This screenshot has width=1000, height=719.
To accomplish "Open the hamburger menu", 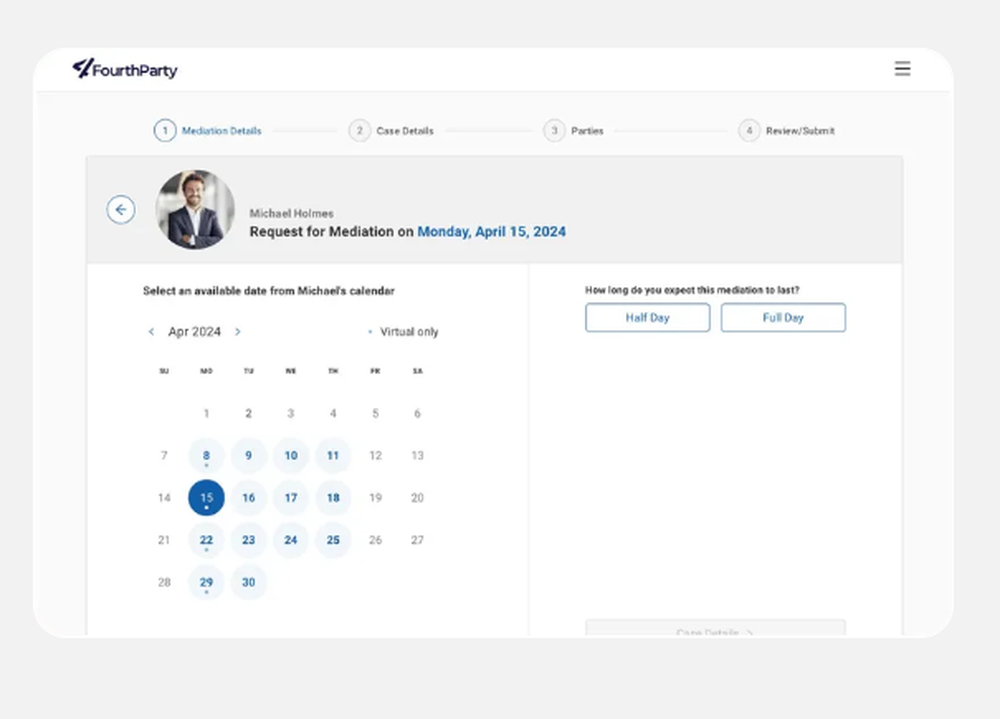I will pos(902,69).
